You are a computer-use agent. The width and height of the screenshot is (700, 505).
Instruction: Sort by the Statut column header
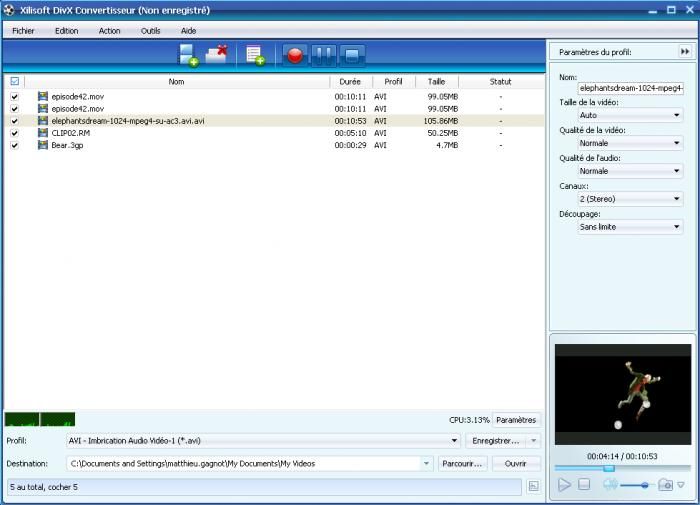pos(500,82)
